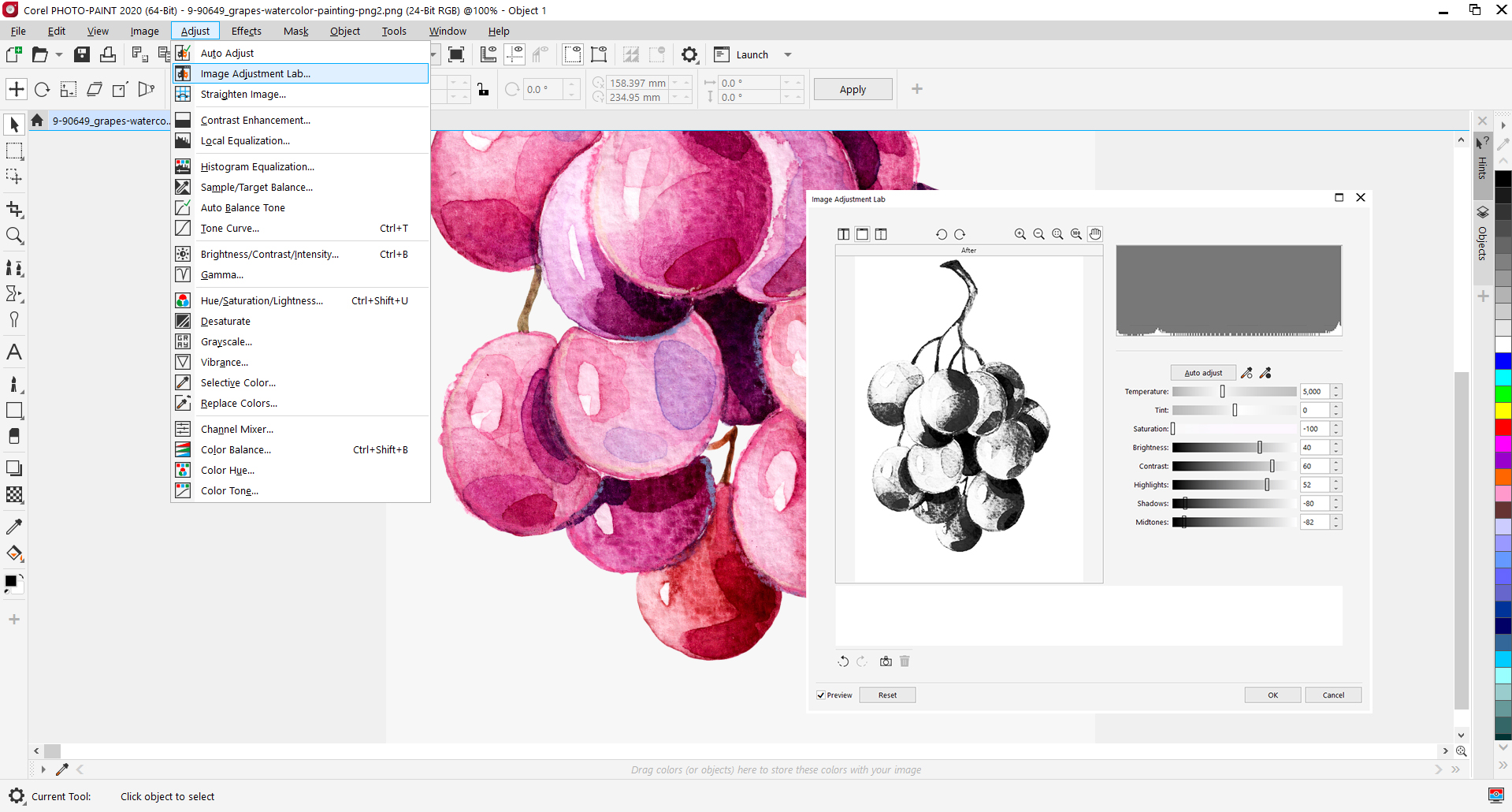
Task: Uncheck the Preview checkbox
Action: point(820,695)
